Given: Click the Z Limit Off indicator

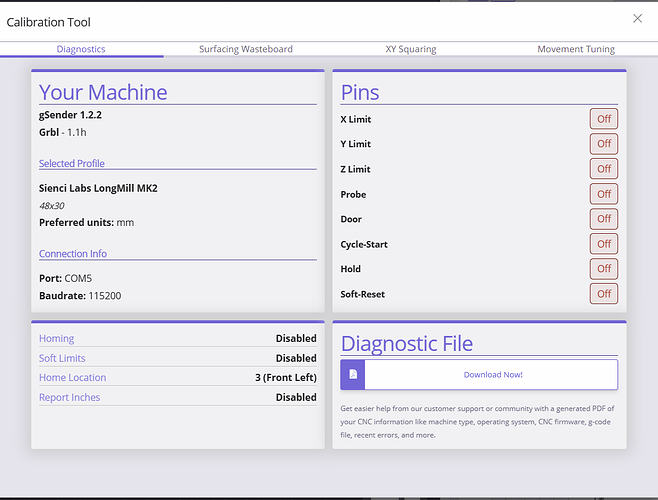Looking at the screenshot, I should (x=604, y=169).
